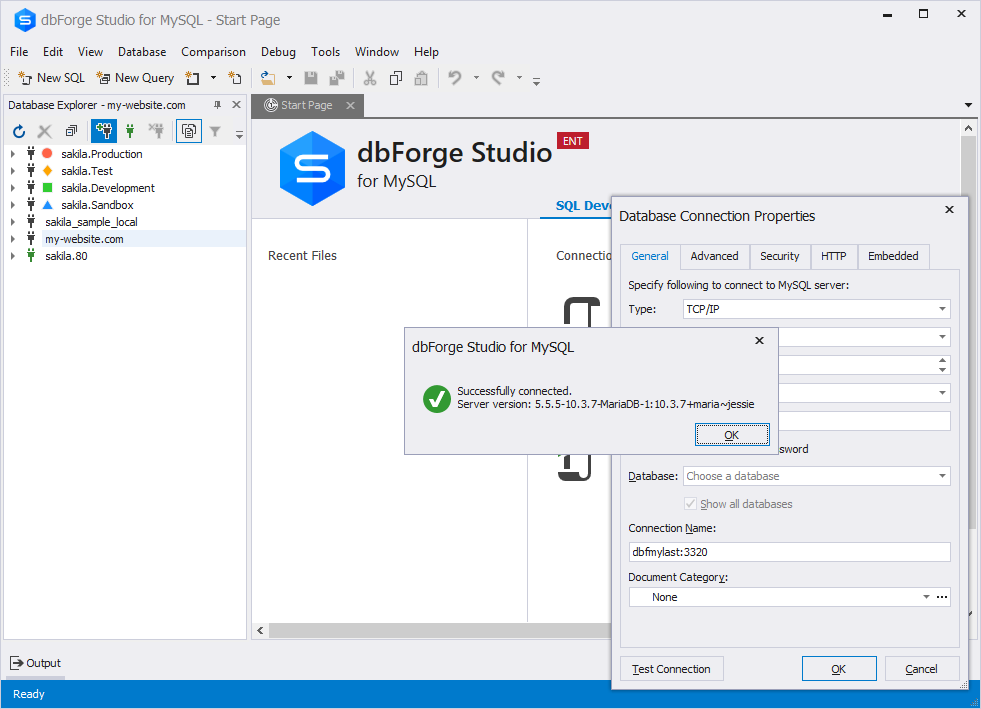Click the Open file folder icon
Image resolution: width=981 pixels, height=709 pixels.
pyautogui.click(x=268, y=78)
